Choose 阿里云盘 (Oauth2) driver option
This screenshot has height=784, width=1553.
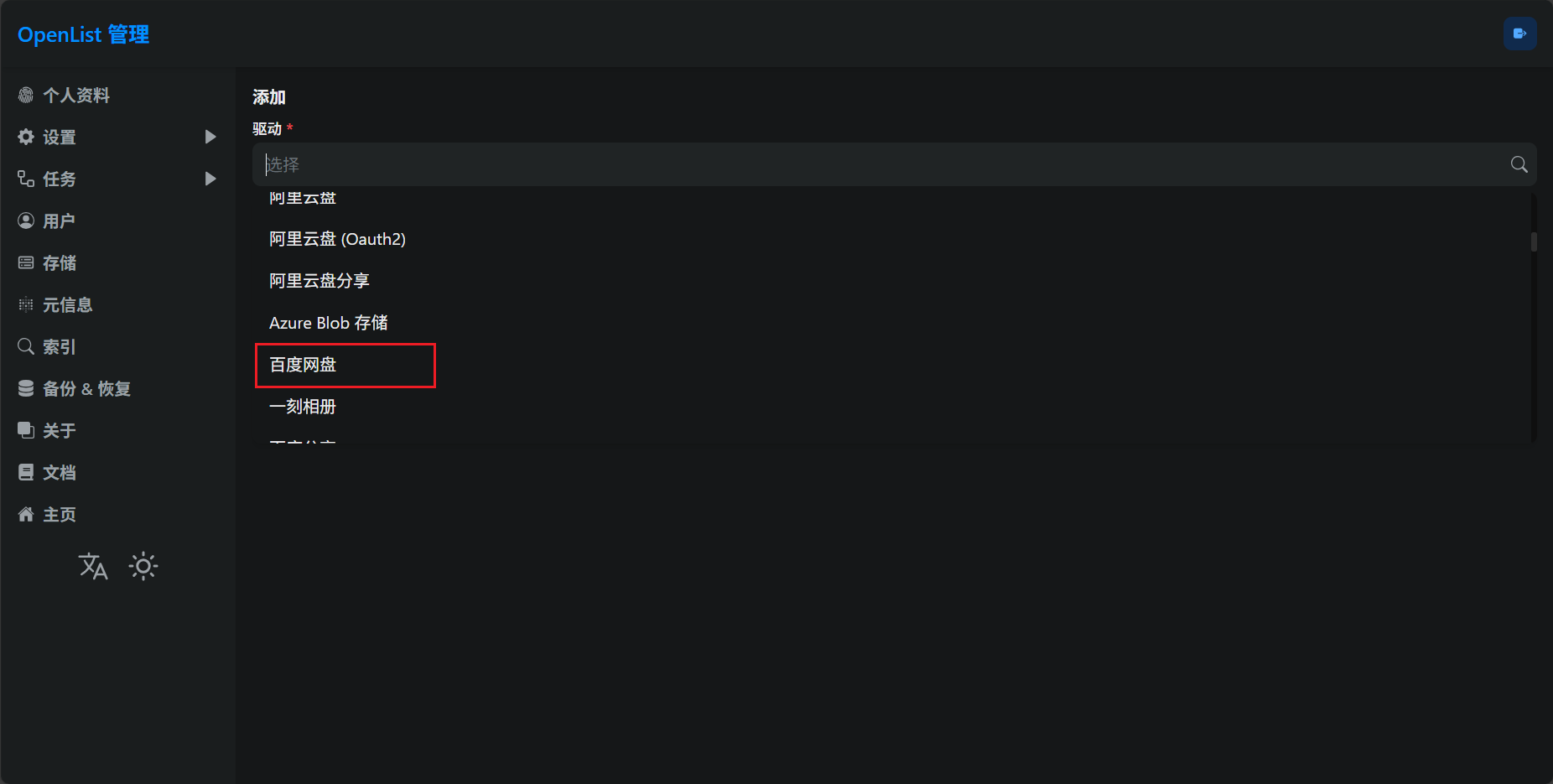point(337,240)
